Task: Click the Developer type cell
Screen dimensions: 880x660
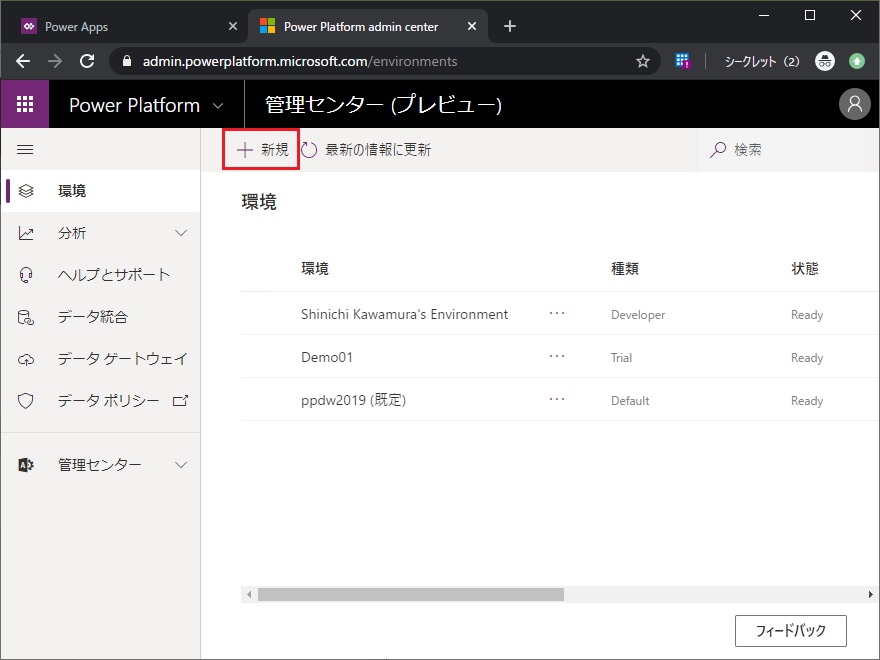Action: pos(638,315)
